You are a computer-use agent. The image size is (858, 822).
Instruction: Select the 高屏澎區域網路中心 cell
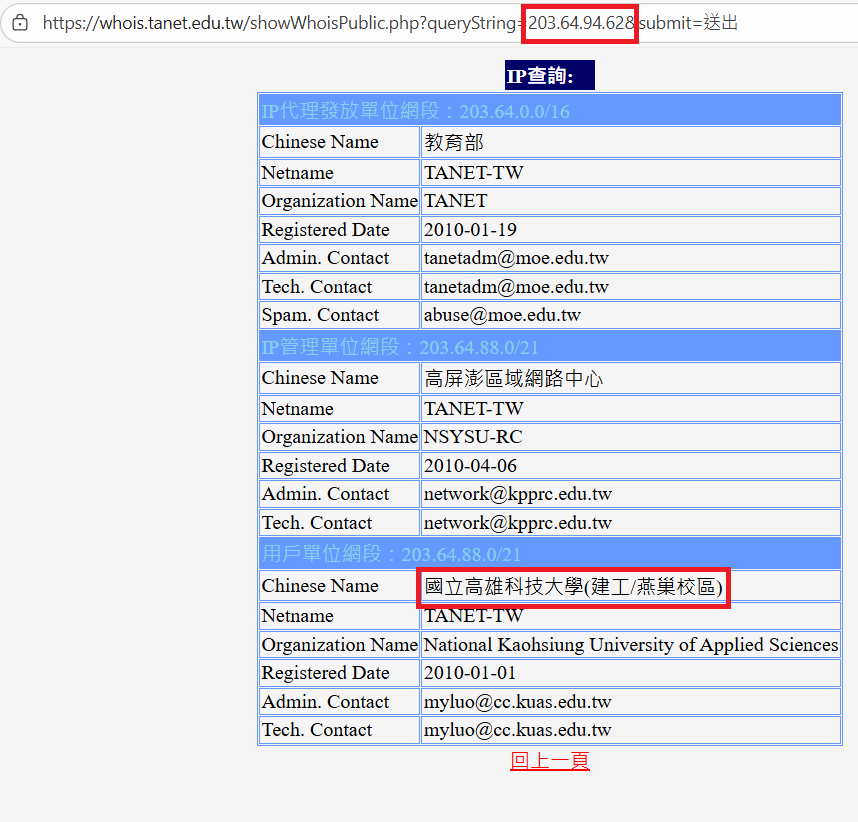[x=630, y=378]
